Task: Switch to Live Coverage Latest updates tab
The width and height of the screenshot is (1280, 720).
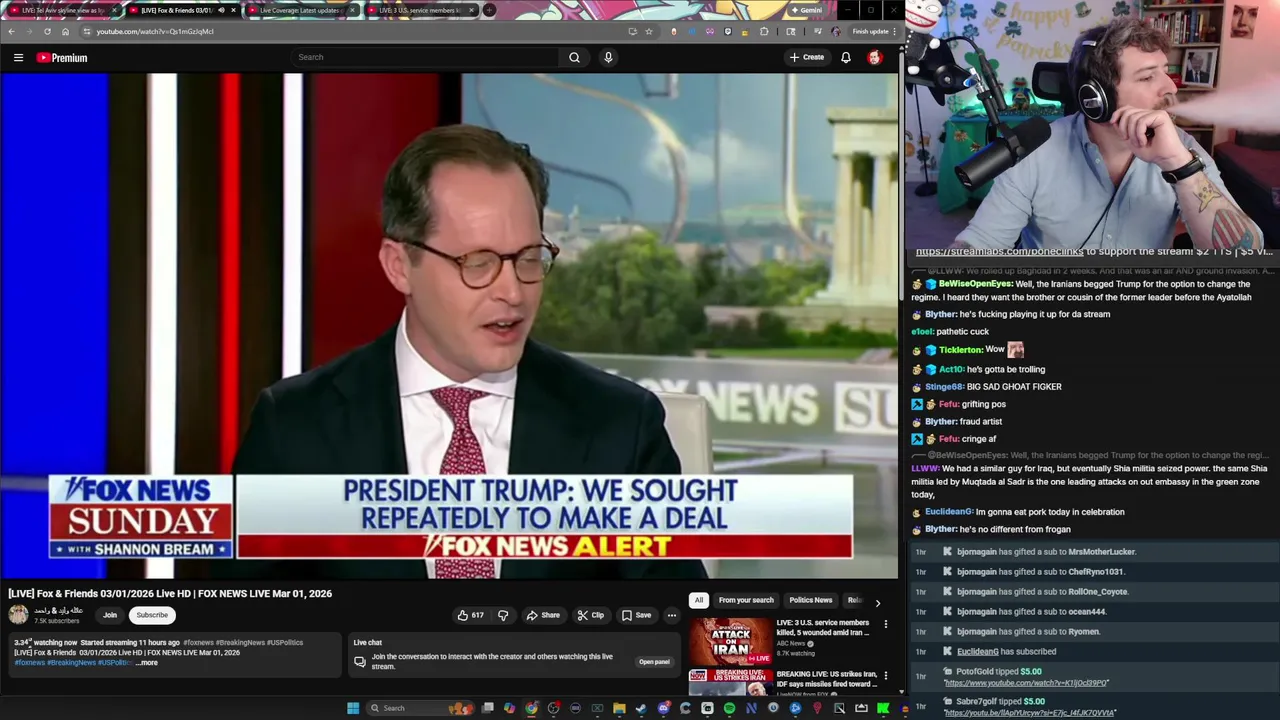Action: 300,10
